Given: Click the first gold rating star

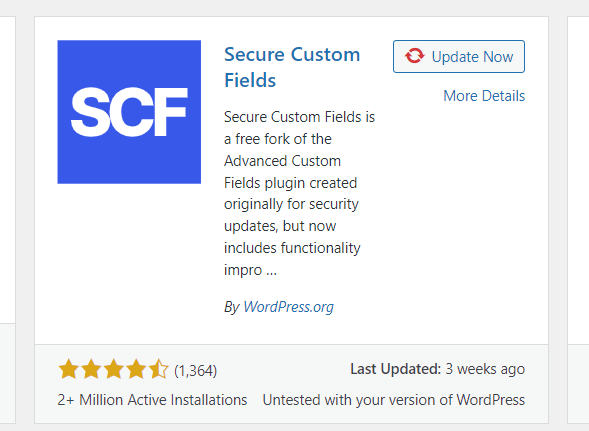Looking at the screenshot, I should [x=68, y=369].
